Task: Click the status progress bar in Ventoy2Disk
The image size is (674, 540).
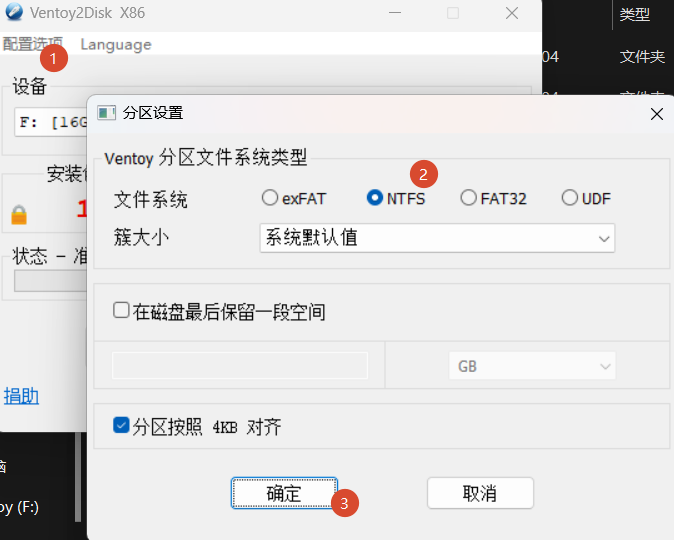Action: 51,281
